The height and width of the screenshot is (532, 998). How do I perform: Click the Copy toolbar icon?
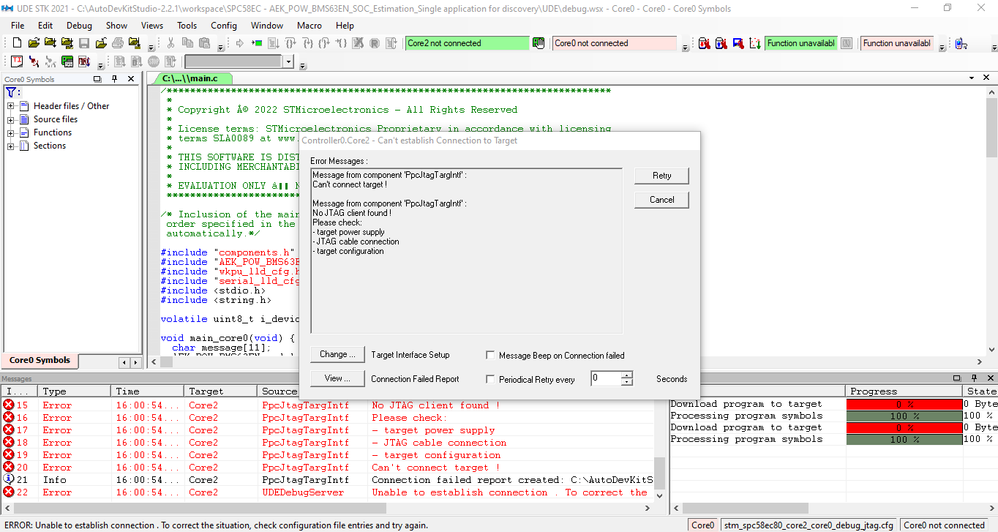click(x=187, y=43)
